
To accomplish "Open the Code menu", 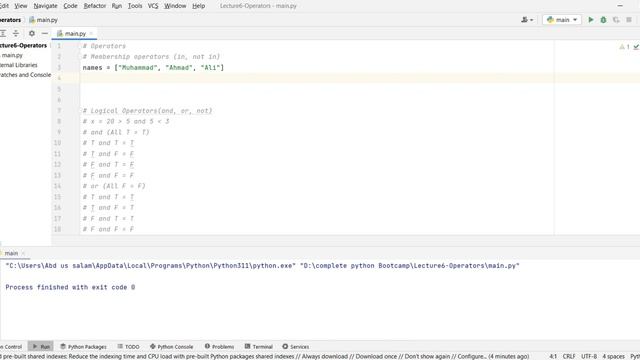I will (x=70, y=6).
